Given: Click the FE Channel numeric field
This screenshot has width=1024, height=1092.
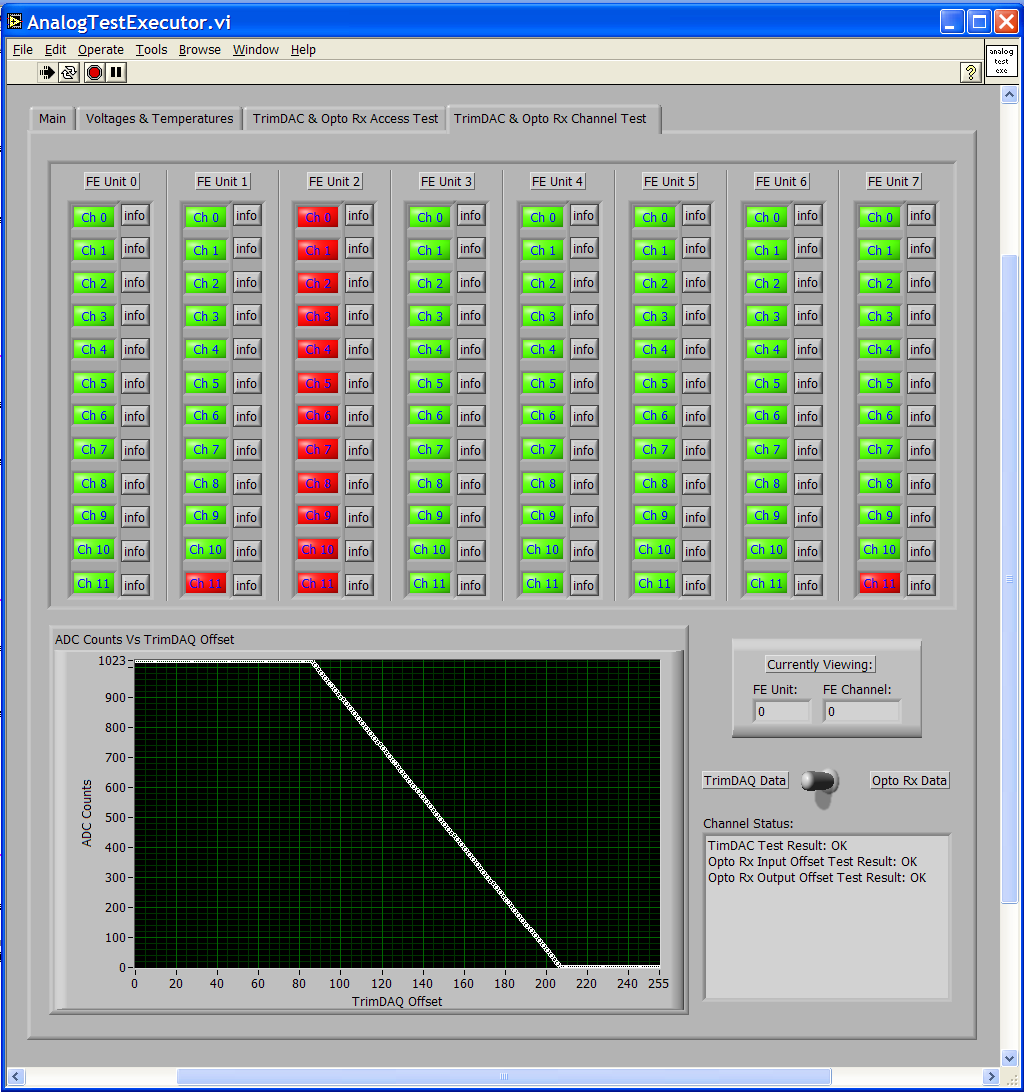Looking at the screenshot, I should [861, 711].
